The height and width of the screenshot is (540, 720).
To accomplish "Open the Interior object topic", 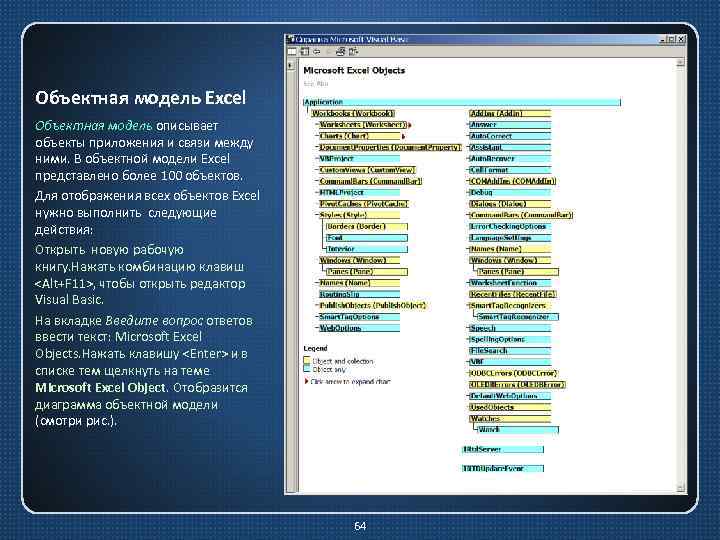I will pos(366,249).
